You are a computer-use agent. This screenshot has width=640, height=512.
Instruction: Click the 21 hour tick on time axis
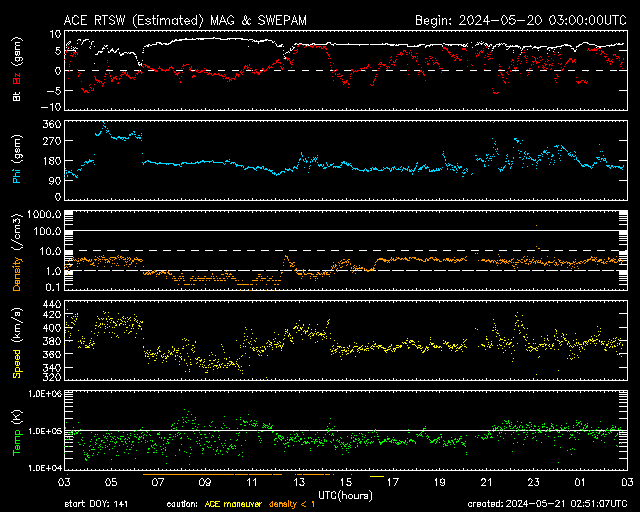[x=486, y=481]
